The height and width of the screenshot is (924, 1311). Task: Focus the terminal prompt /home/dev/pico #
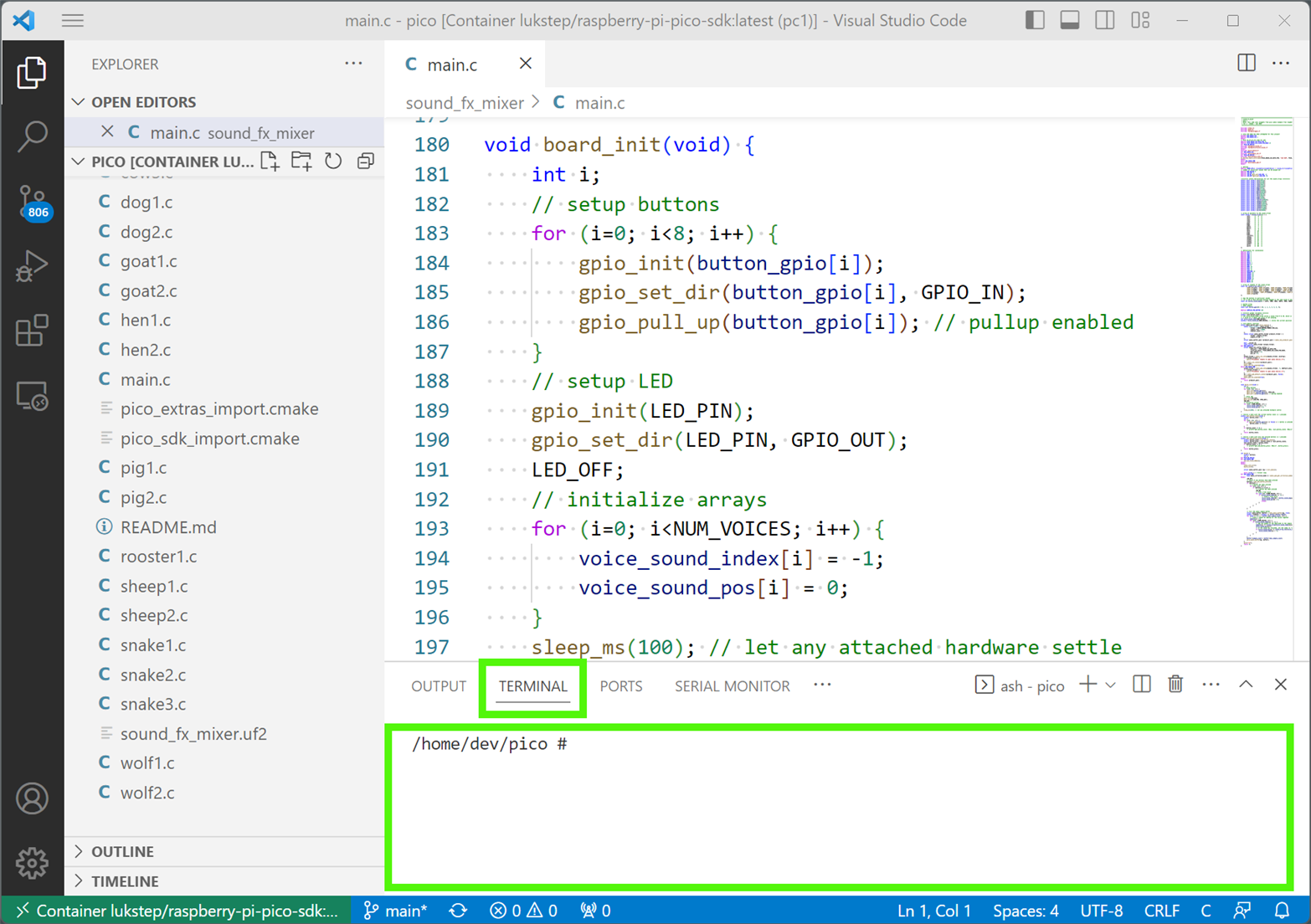click(490, 744)
